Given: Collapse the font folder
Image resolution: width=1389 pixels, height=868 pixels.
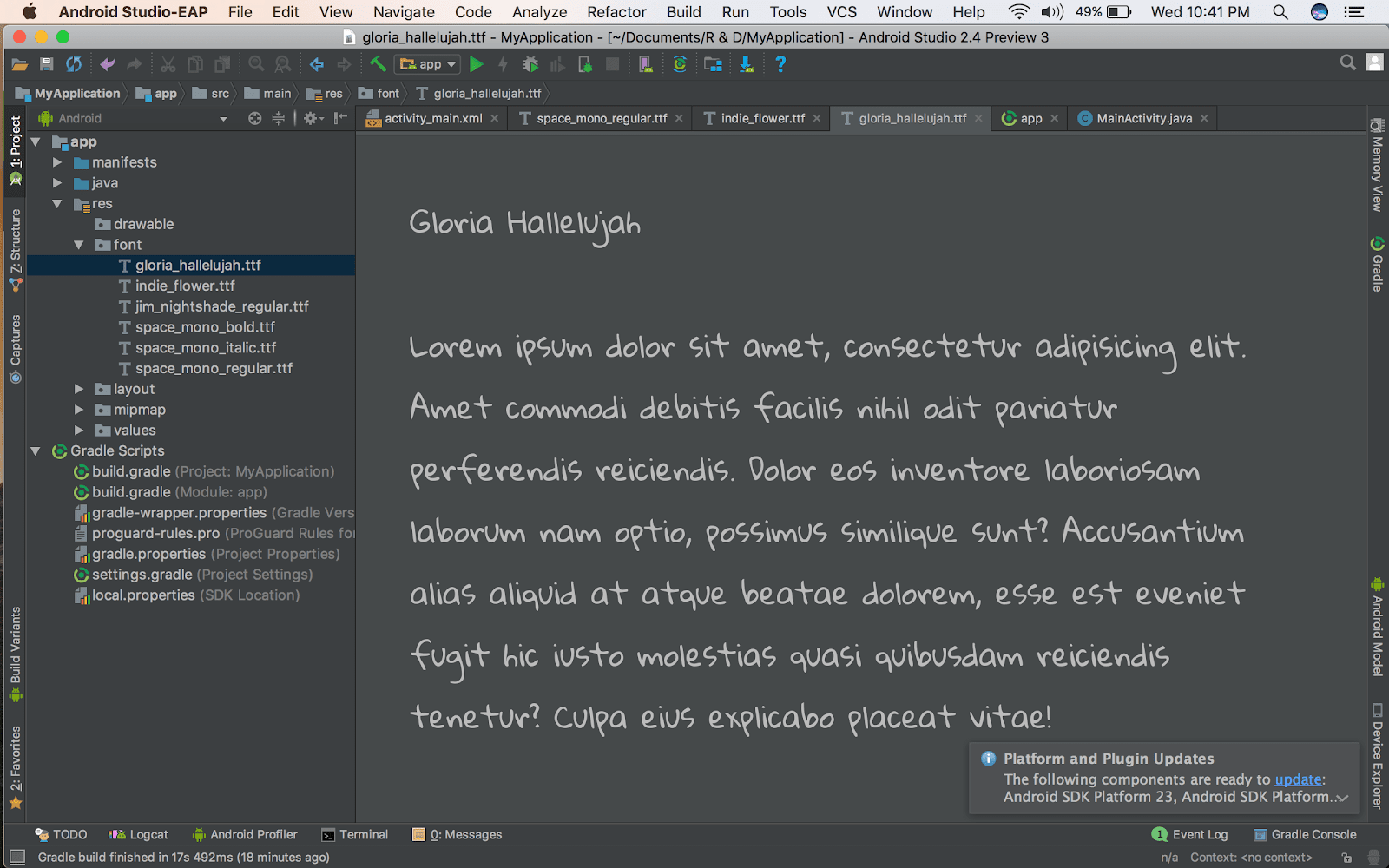Looking at the screenshot, I should tap(79, 245).
